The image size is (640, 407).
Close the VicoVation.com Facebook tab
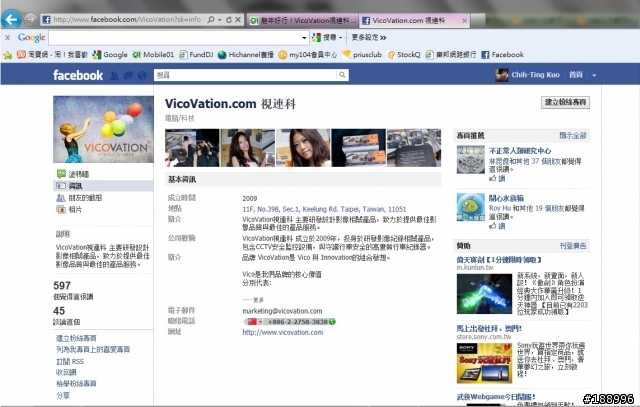464,20
